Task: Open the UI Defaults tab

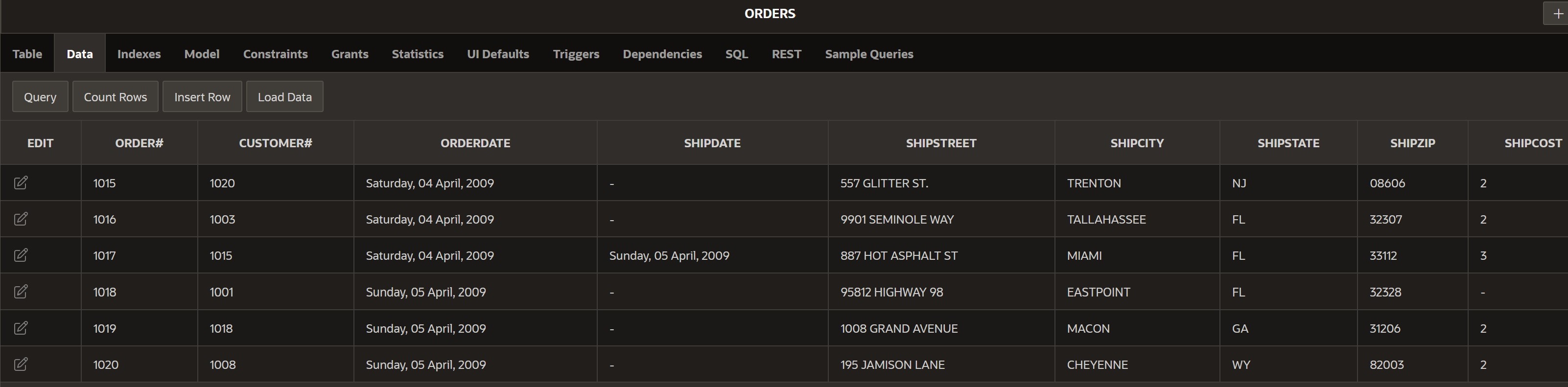Action: coord(498,53)
